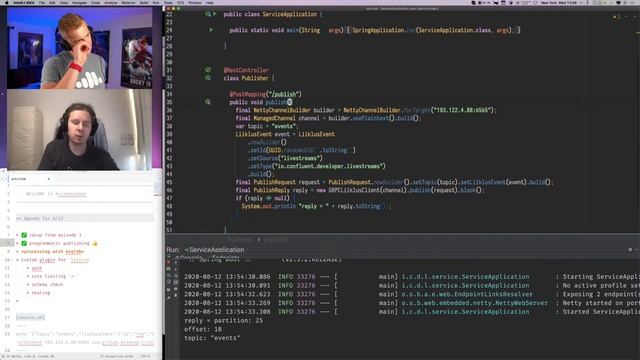The image size is (640, 360).
Task: Open the Analyze menu
Action: (x=111, y=2)
